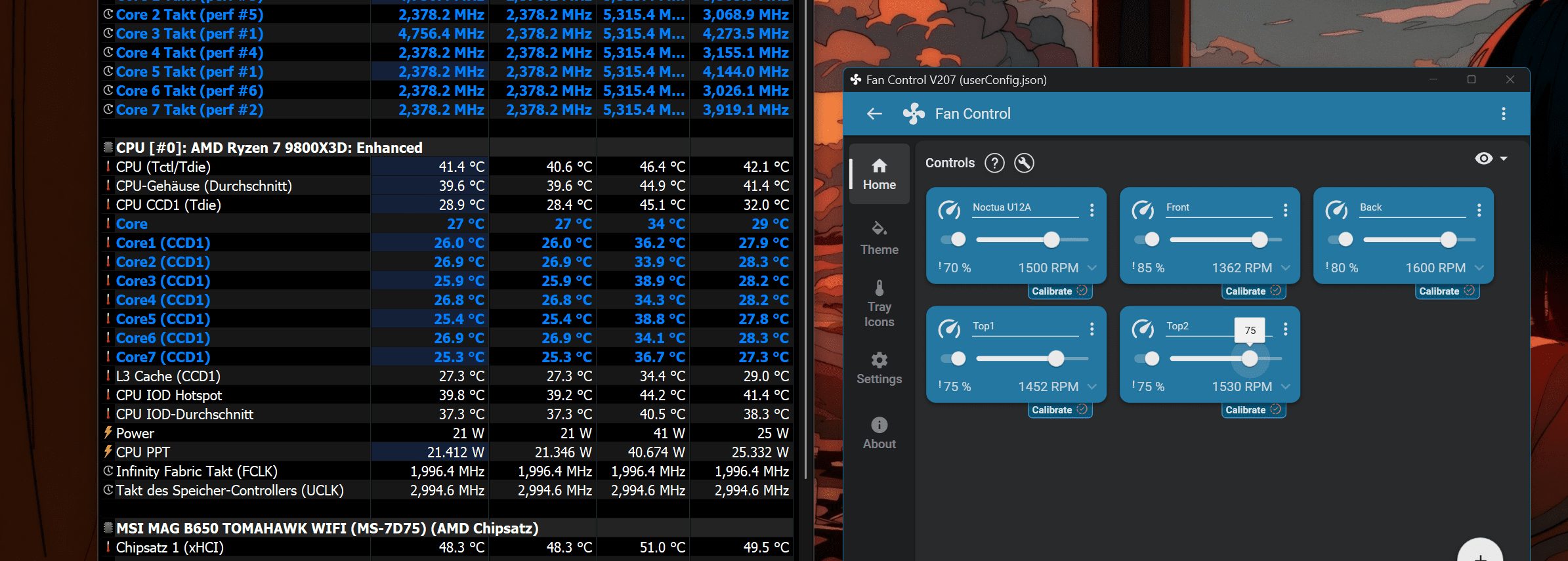Toggle manual control switch on Back card

point(1340,239)
